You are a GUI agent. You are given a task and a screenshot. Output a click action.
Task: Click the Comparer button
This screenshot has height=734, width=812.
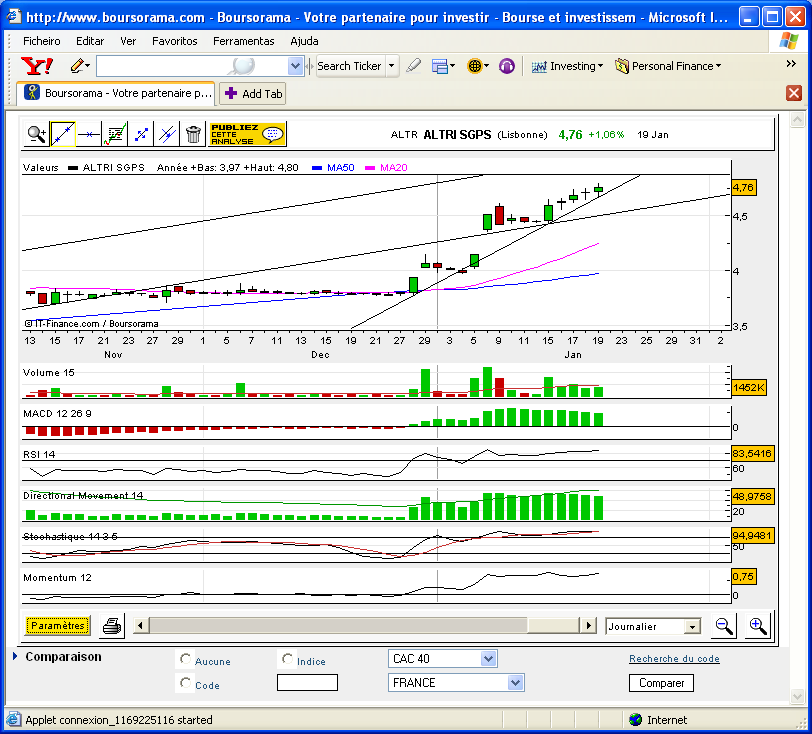point(661,683)
